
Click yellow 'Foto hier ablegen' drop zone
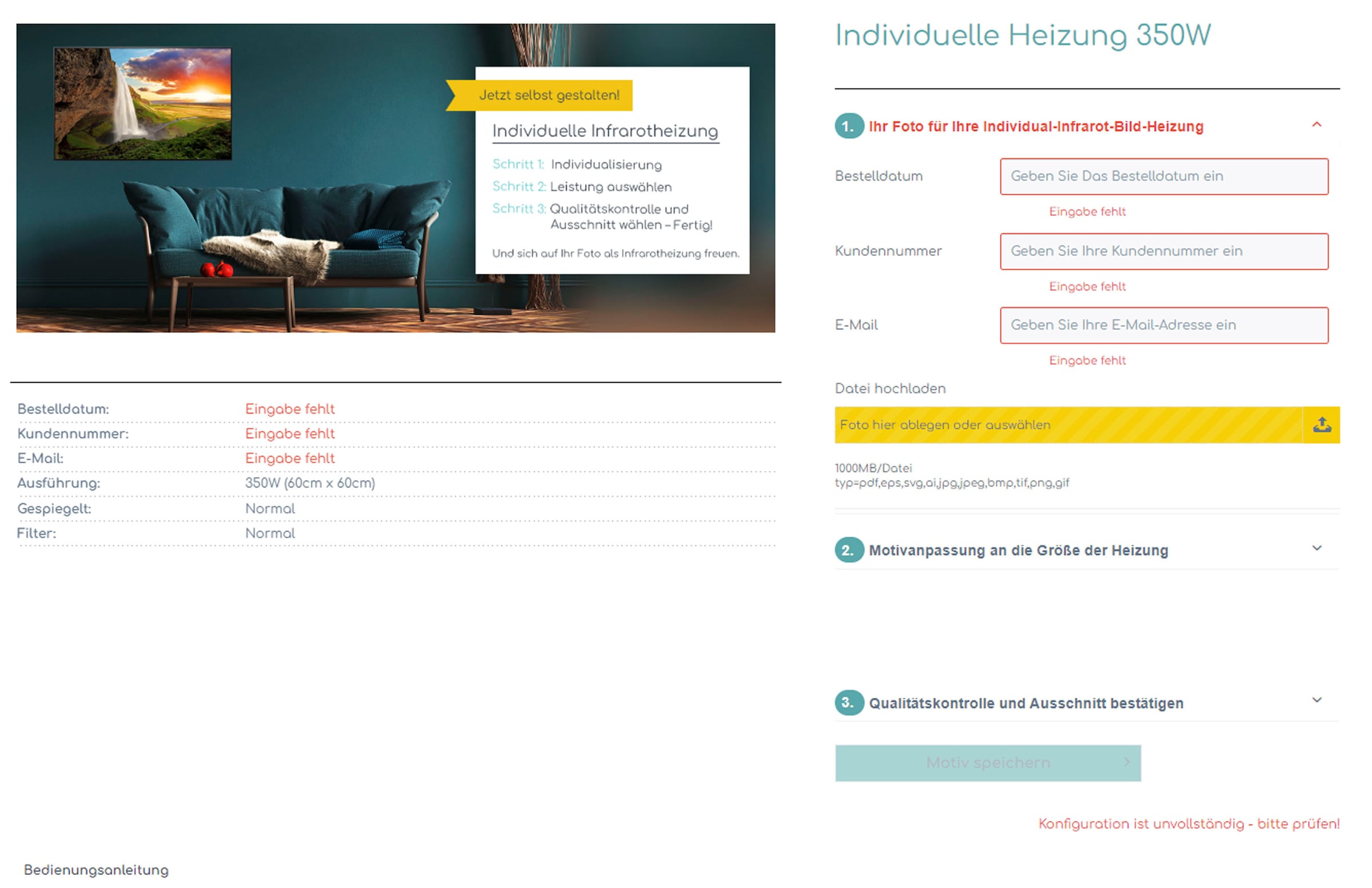coord(1067,425)
